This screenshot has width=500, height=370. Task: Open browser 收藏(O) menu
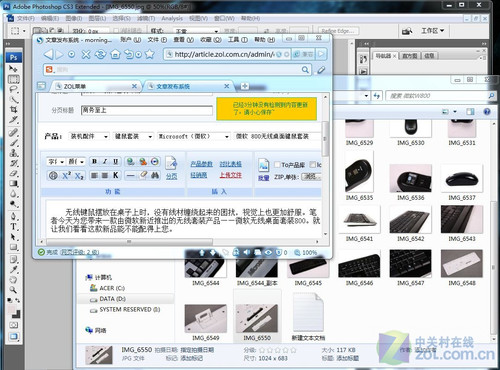211,40
